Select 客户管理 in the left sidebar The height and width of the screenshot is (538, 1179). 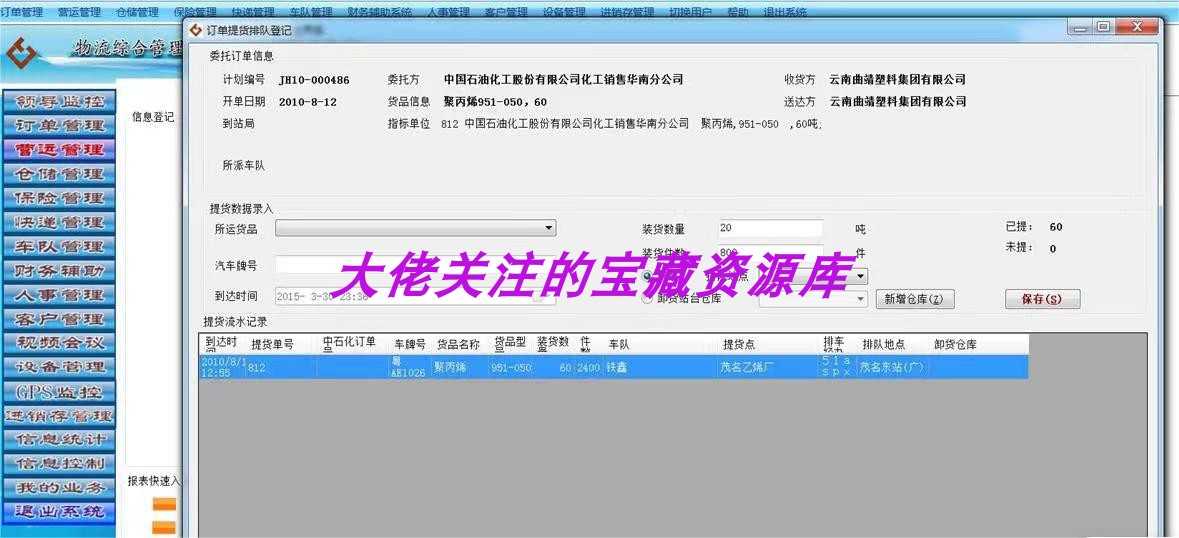point(59,319)
